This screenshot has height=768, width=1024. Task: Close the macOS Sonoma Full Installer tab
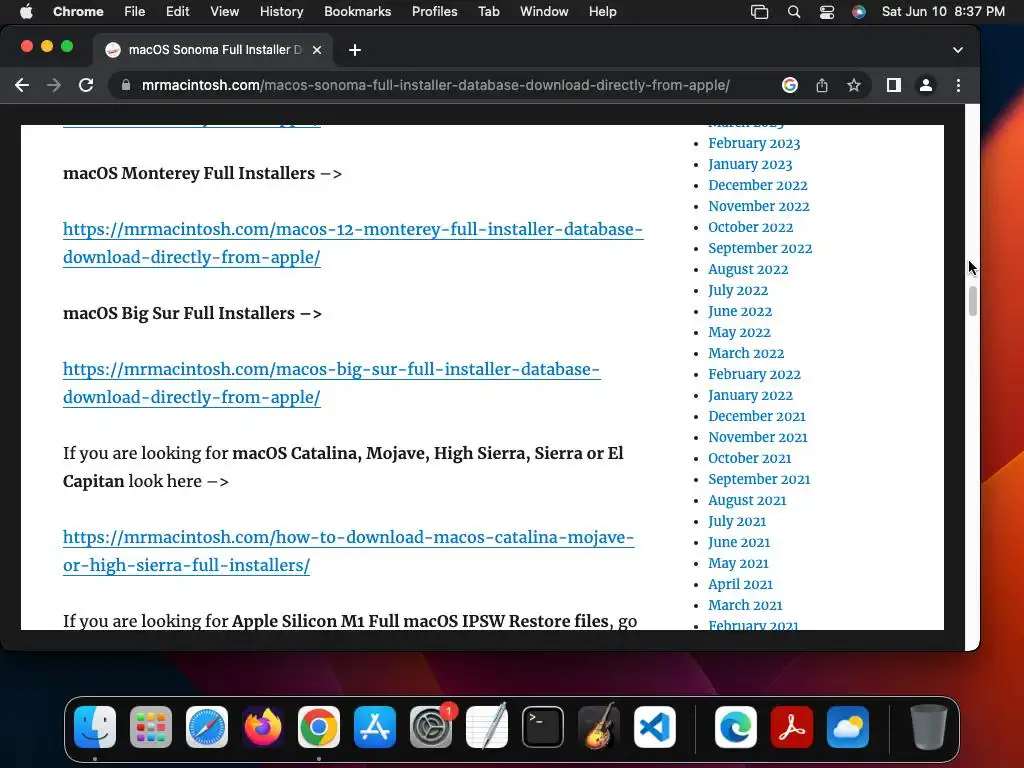[317, 50]
